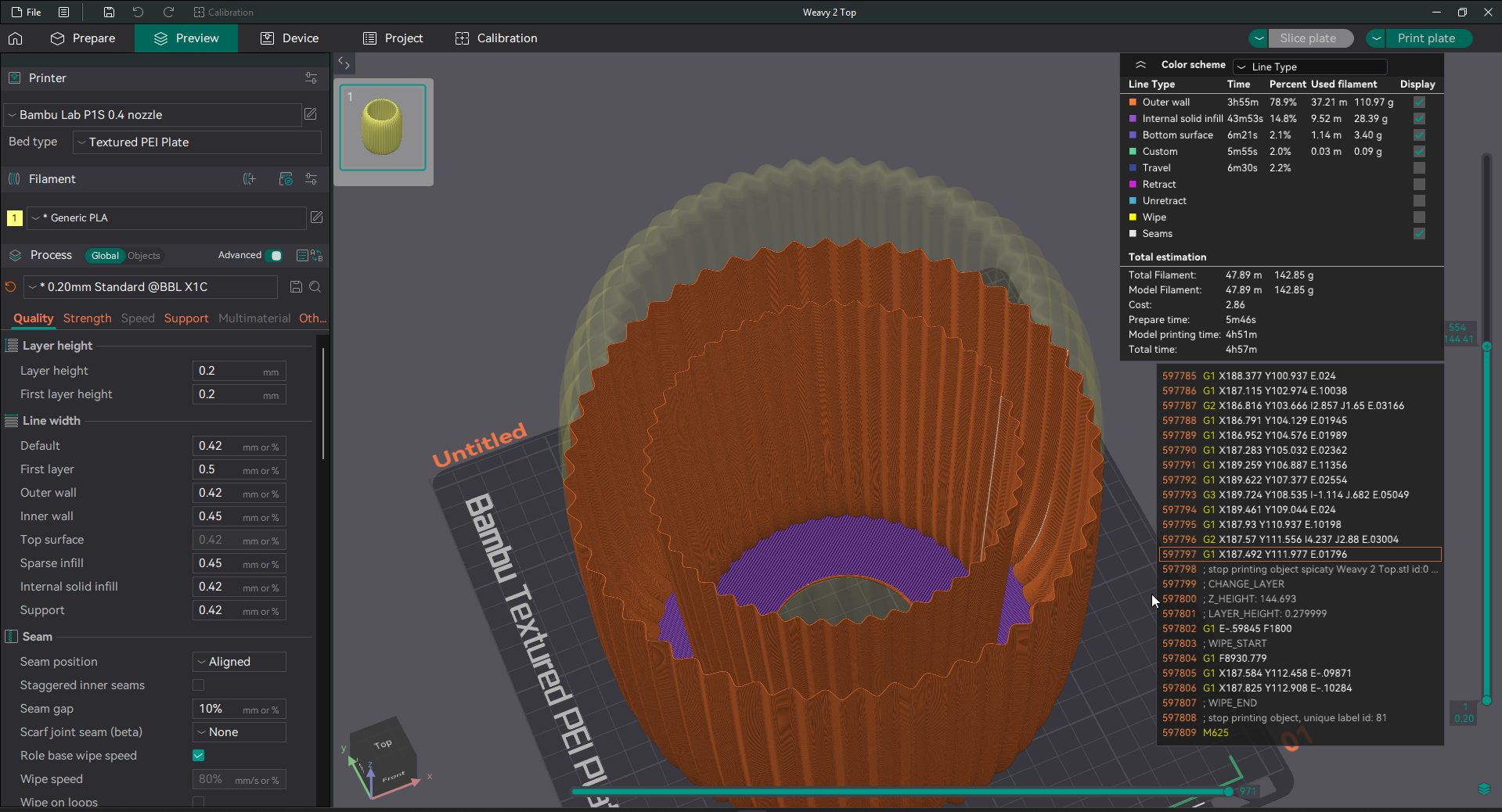
Task: Save the process preset
Action: click(296, 287)
